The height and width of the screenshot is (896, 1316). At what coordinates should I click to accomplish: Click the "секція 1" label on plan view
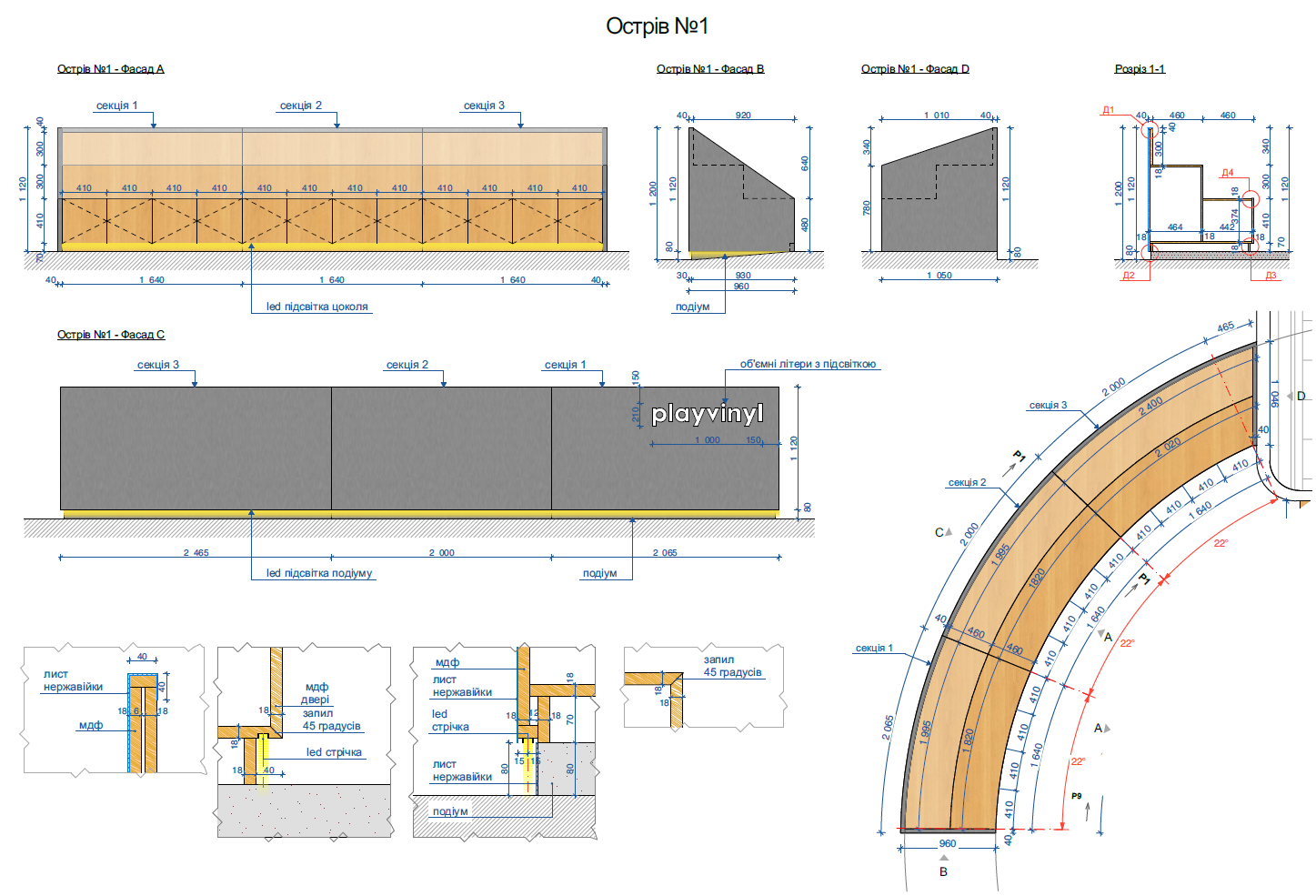[x=874, y=649]
